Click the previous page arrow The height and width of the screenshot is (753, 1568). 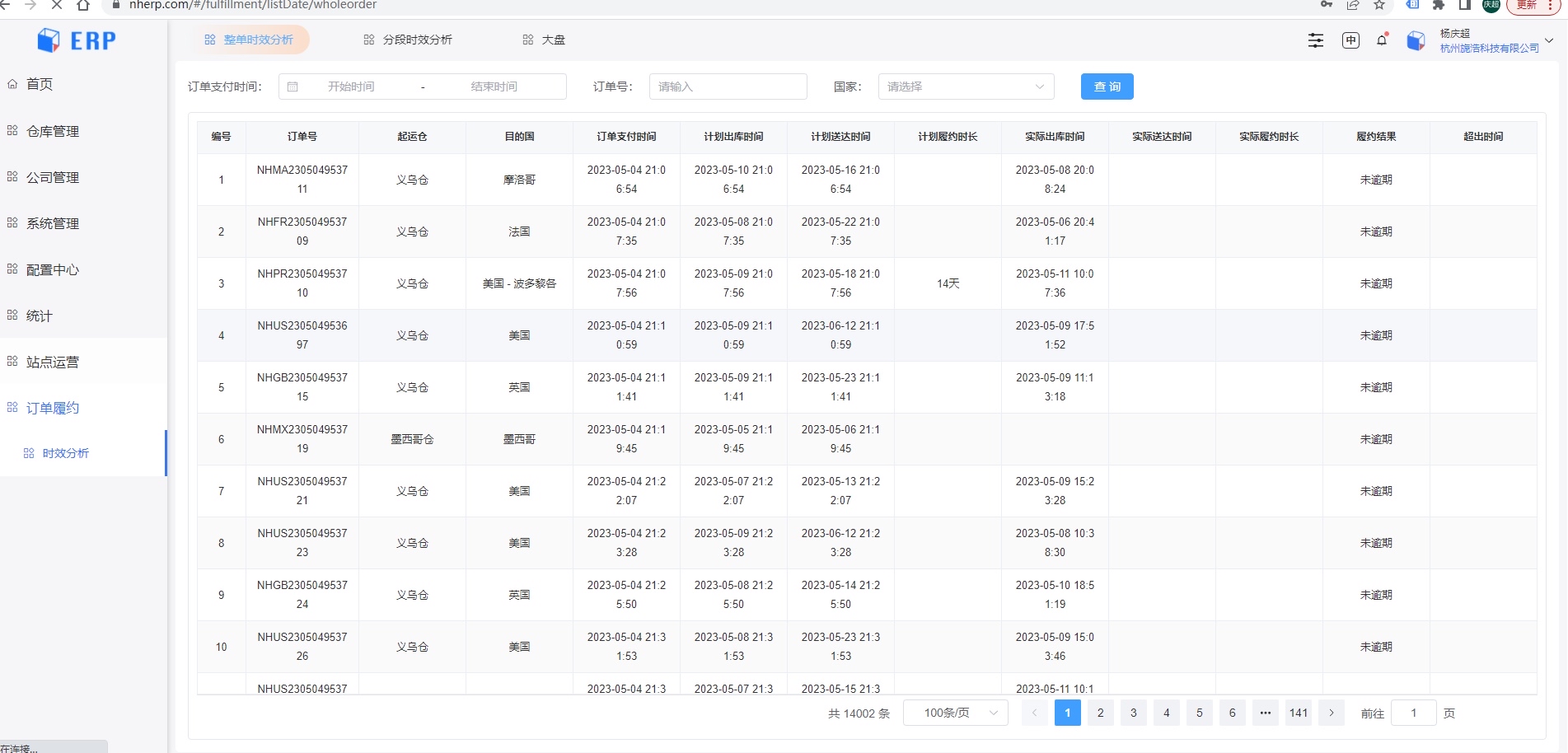tap(1035, 713)
